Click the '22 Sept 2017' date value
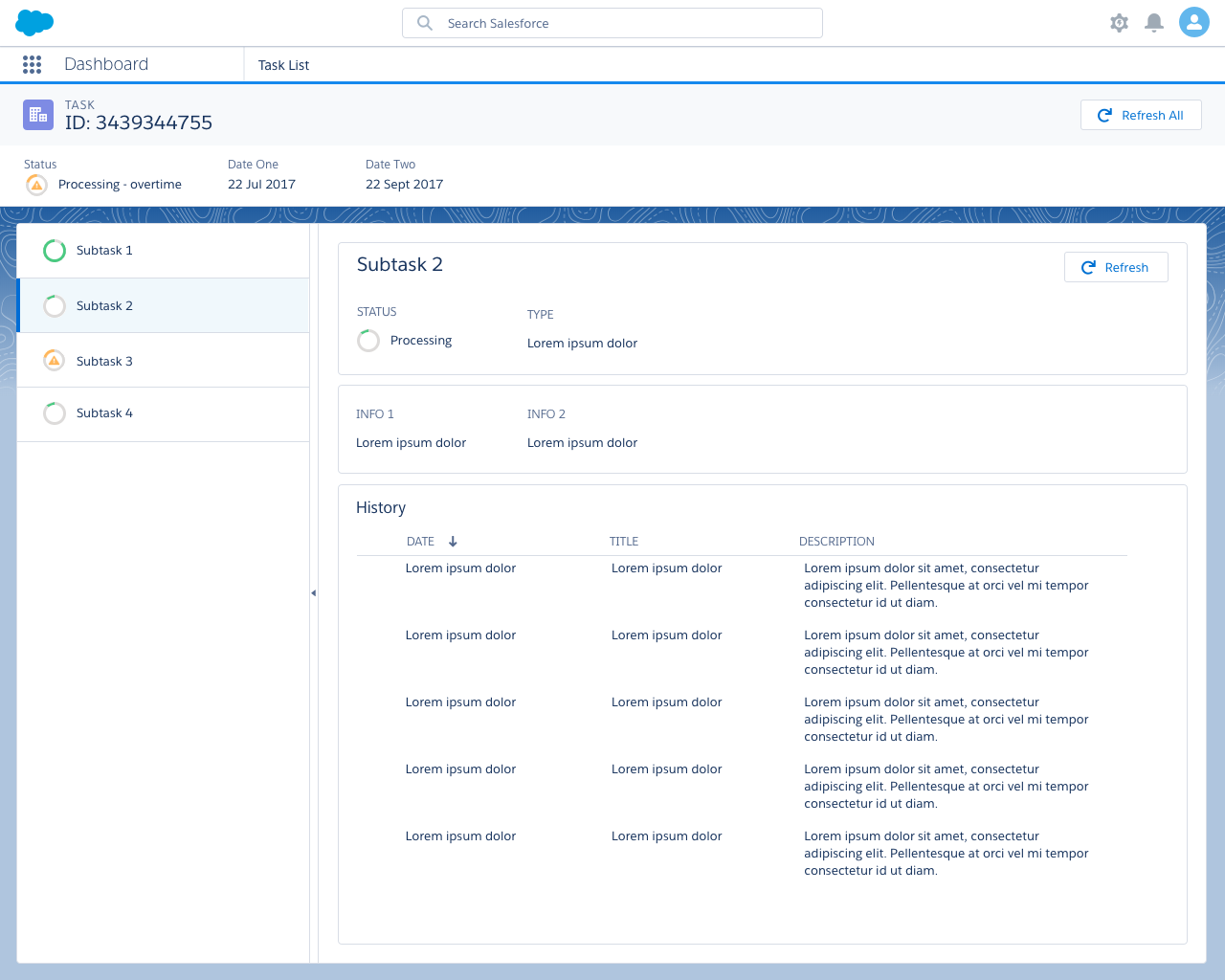1225x980 pixels. 404,185
